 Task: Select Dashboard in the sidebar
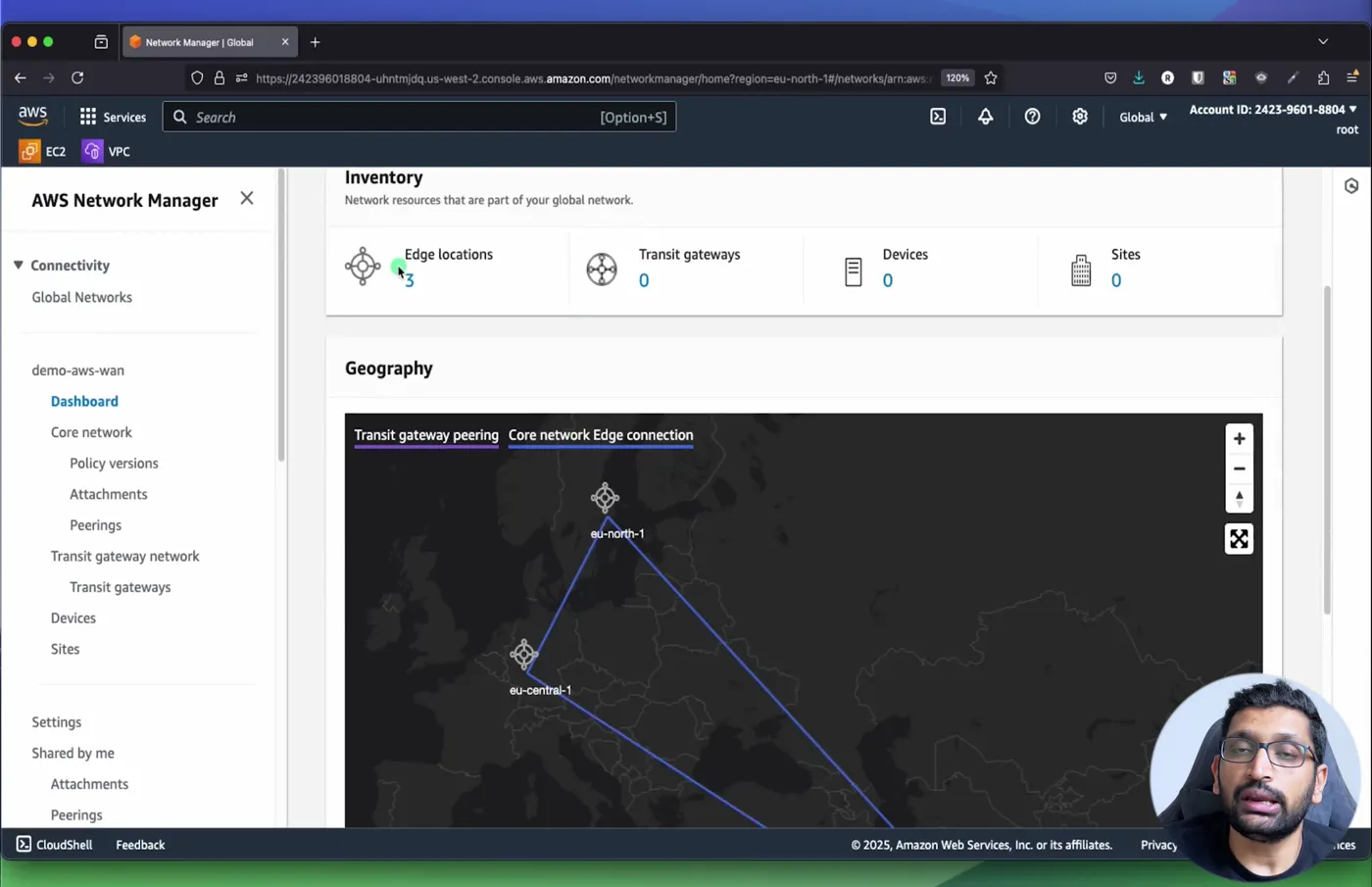[x=84, y=401]
